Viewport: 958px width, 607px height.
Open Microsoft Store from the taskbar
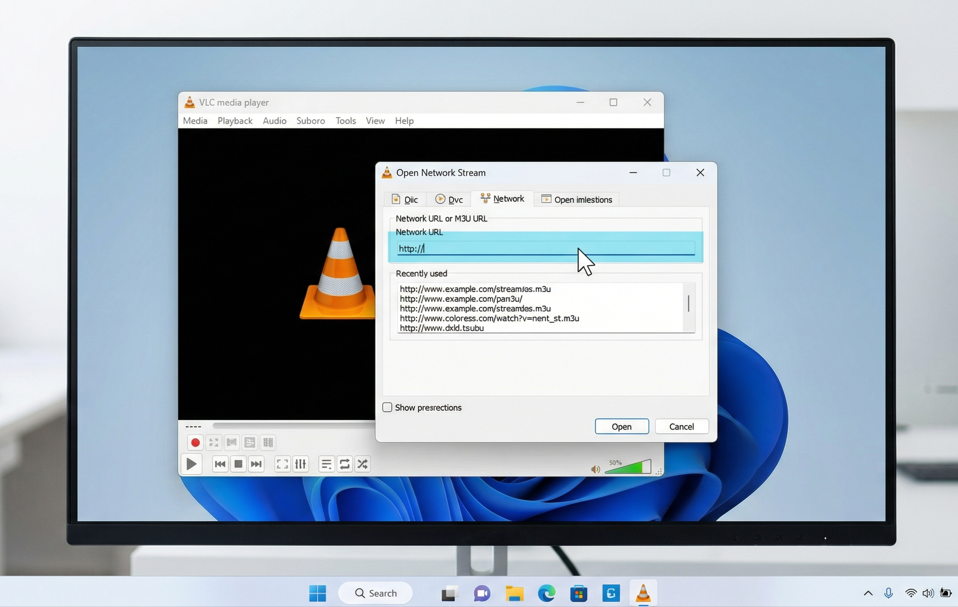[579, 593]
